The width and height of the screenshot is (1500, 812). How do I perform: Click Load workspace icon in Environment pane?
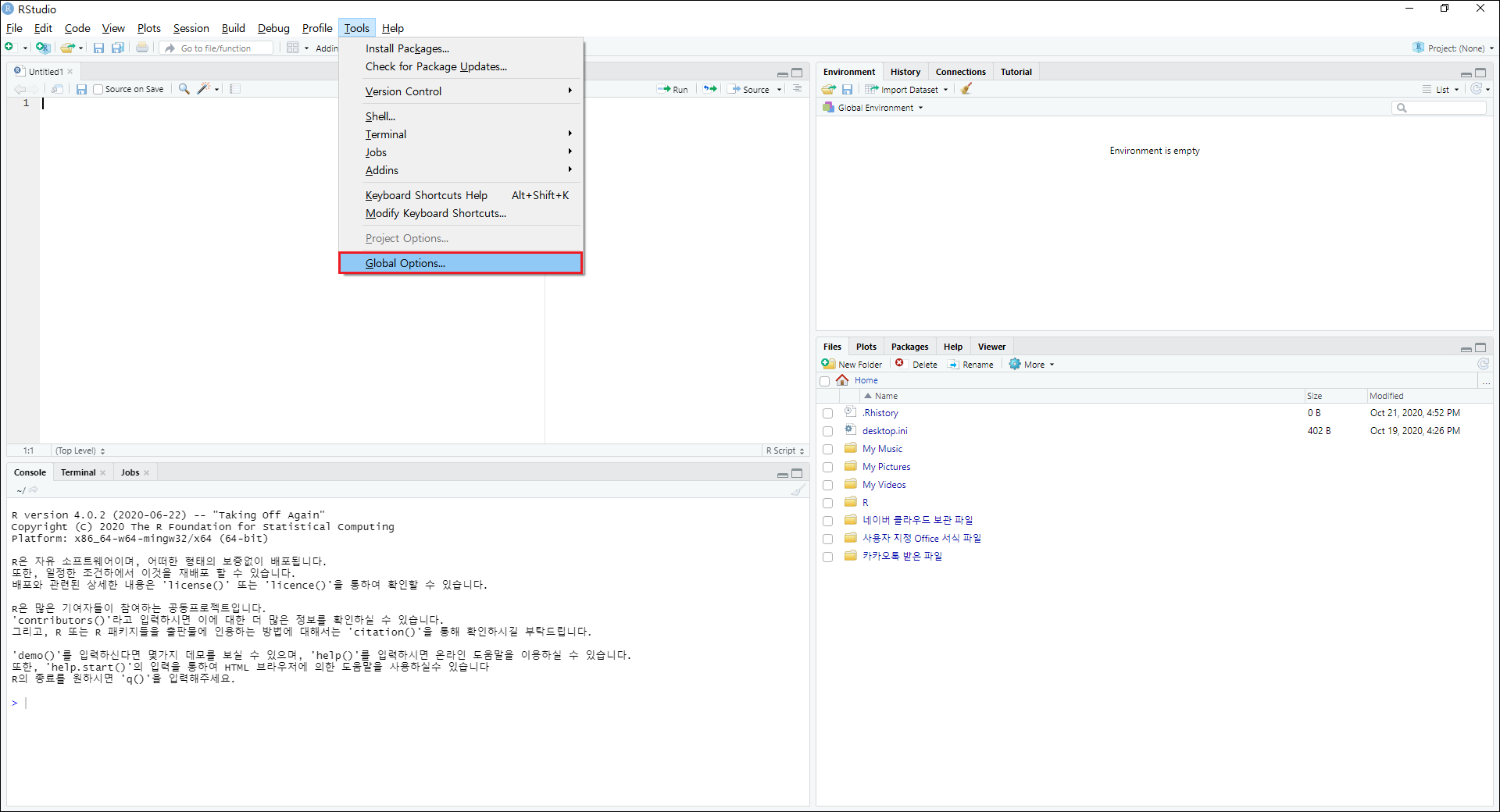point(829,89)
